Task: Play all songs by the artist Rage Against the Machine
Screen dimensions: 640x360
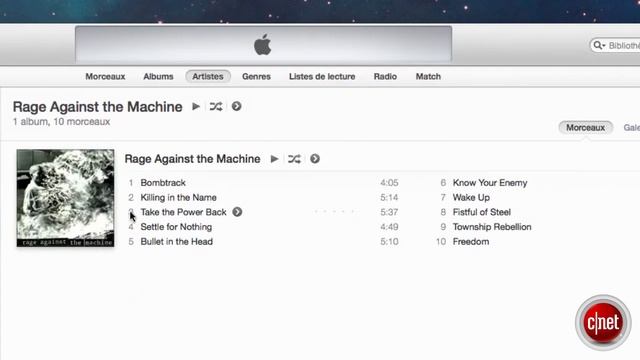Action: tap(196, 107)
